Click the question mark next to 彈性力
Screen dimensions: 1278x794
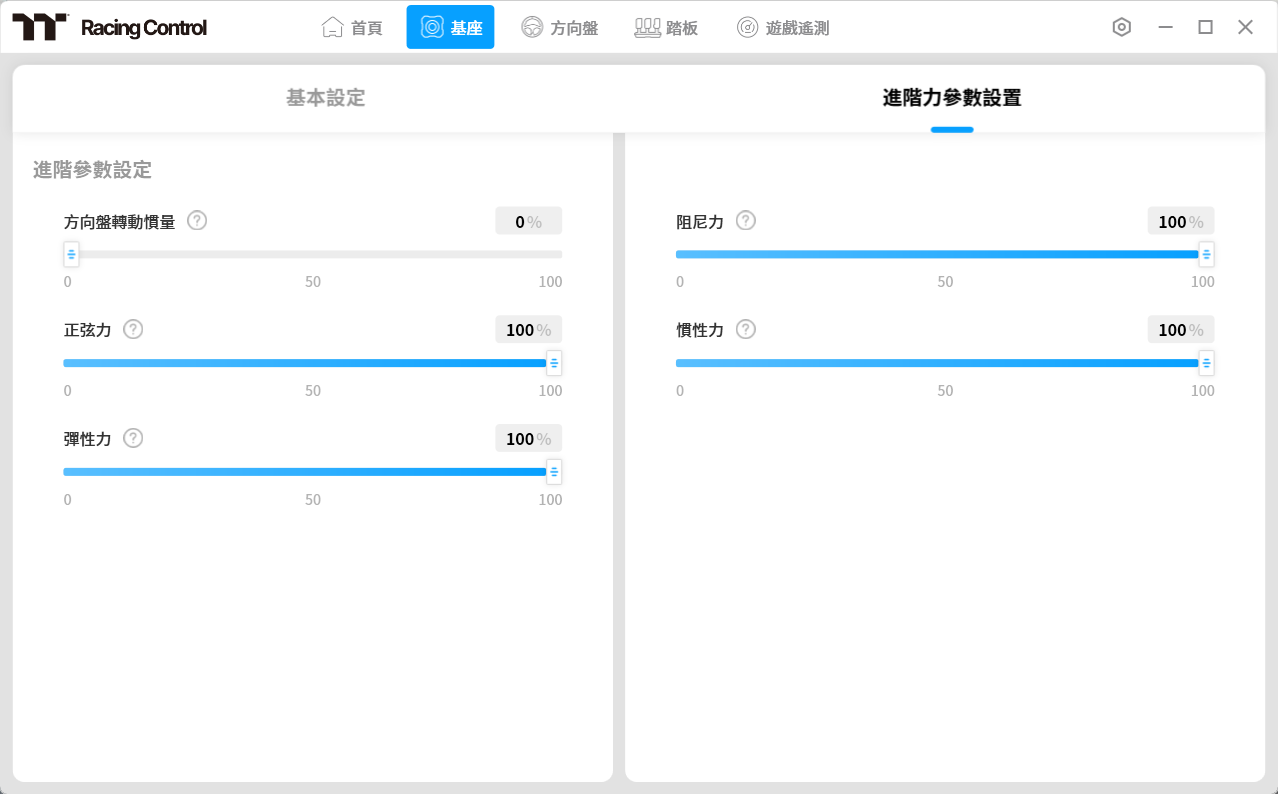(133, 438)
